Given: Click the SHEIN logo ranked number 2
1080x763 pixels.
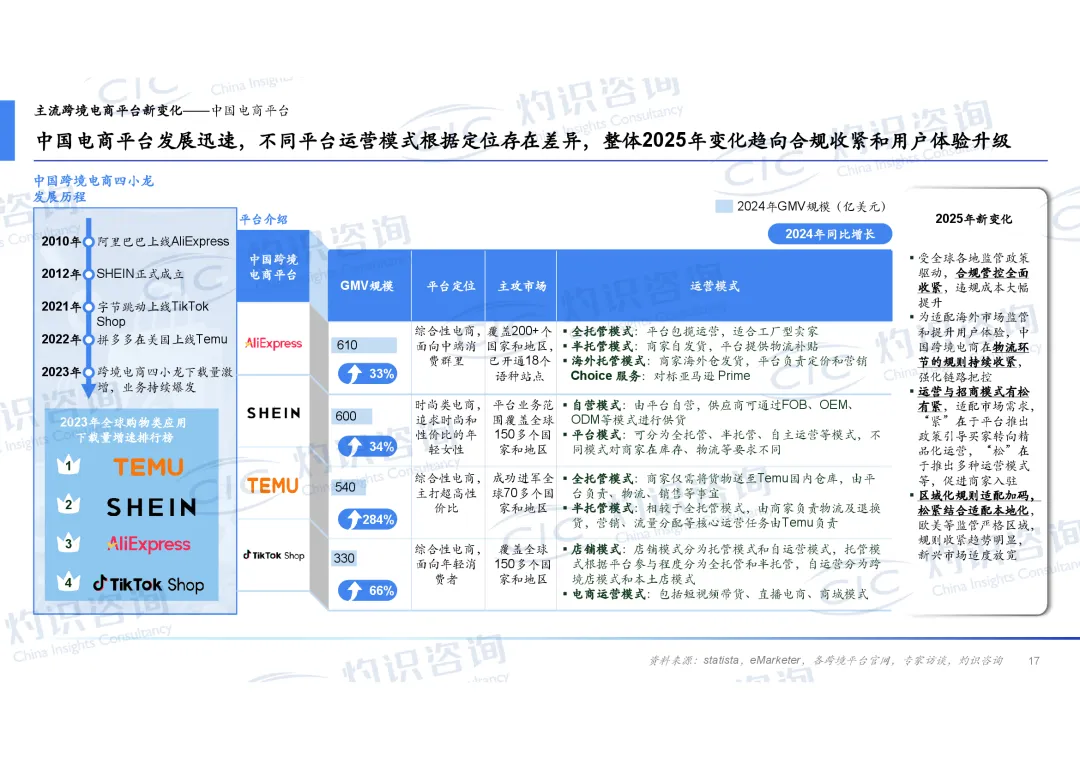Looking at the screenshot, I should [152, 508].
